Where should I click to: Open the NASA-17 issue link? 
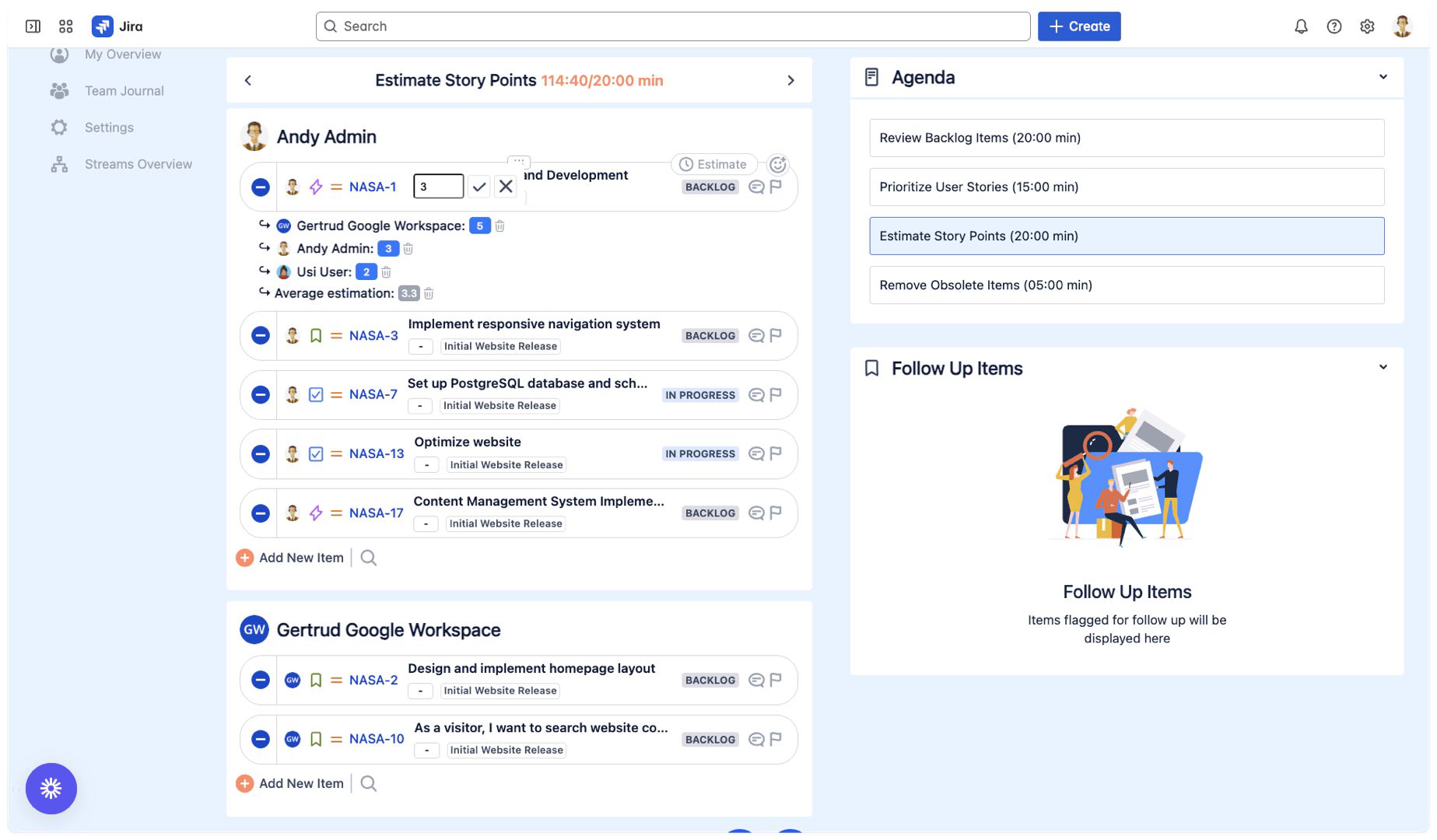[x=377, y=513]
